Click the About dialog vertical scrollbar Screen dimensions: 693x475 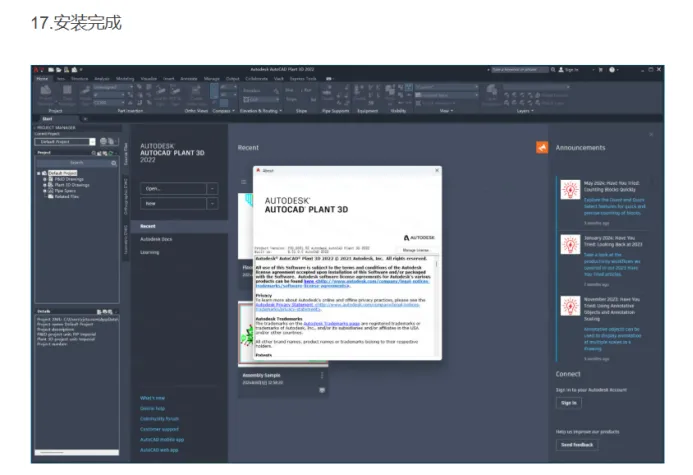pos(437,306)
